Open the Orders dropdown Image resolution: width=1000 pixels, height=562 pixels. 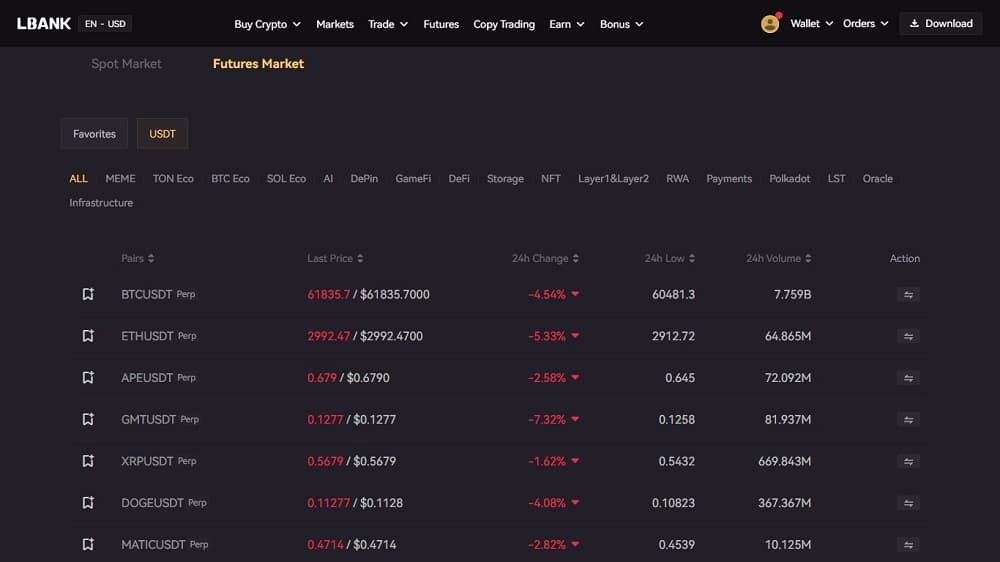tap(865, 24)
